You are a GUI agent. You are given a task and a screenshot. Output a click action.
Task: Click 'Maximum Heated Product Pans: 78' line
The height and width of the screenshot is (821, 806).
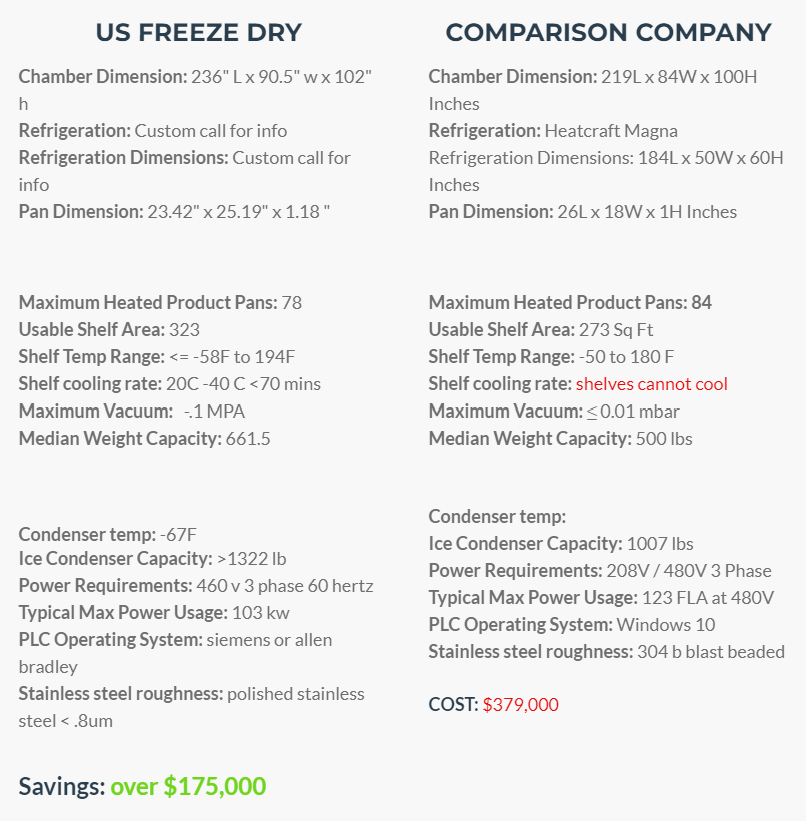[x=160, y=303]
